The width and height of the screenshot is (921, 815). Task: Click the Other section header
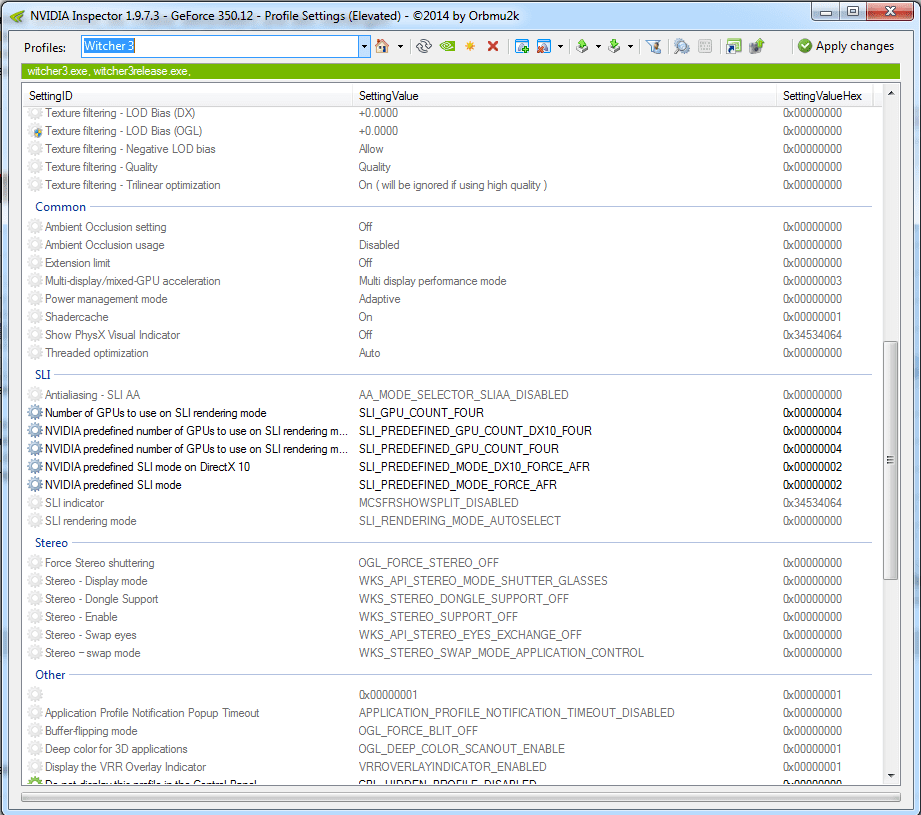[50, 675]
